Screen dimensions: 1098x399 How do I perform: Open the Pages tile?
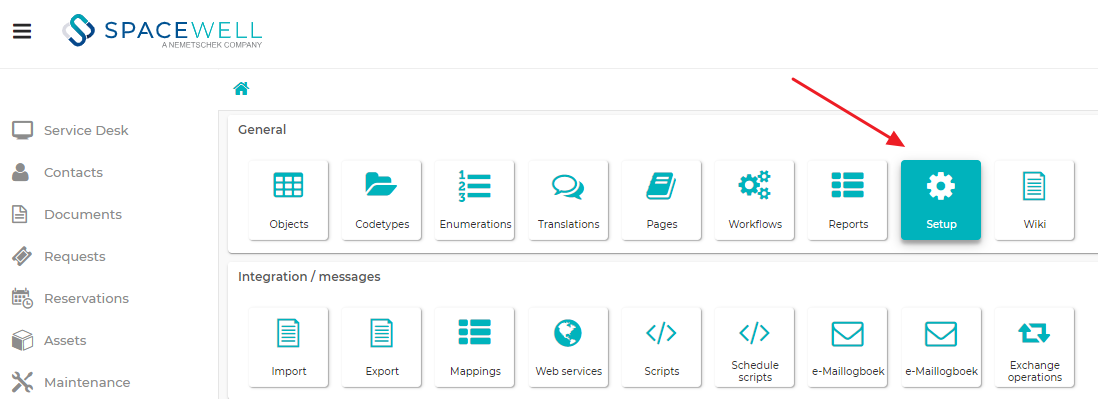pos(662,200)
